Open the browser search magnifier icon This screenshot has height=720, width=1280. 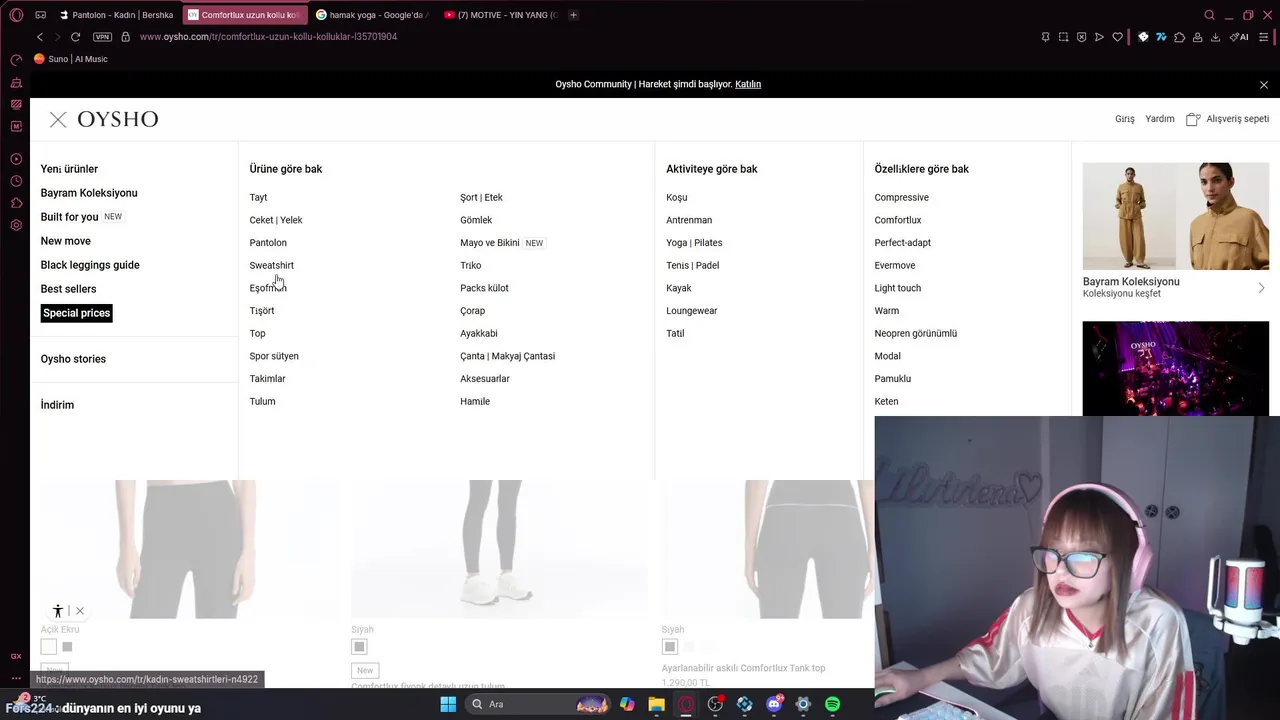pos(1209,15)
